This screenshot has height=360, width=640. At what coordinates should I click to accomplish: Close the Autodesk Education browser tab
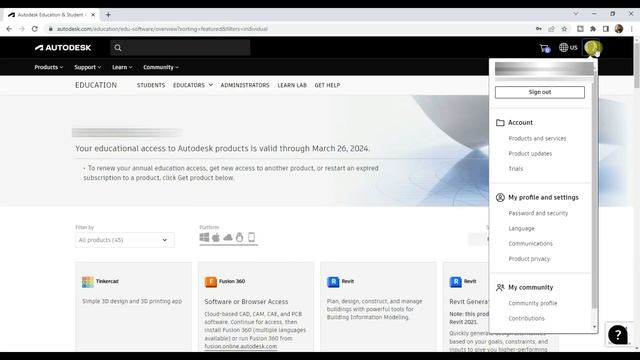93,15
